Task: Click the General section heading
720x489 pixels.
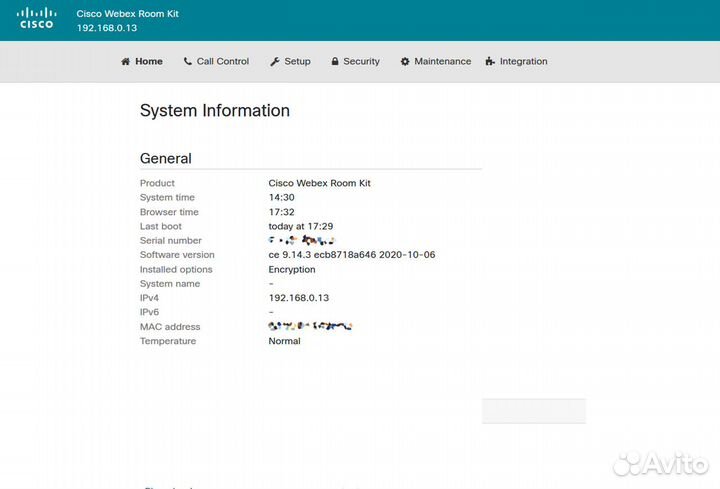Action: tap(166, 158)
